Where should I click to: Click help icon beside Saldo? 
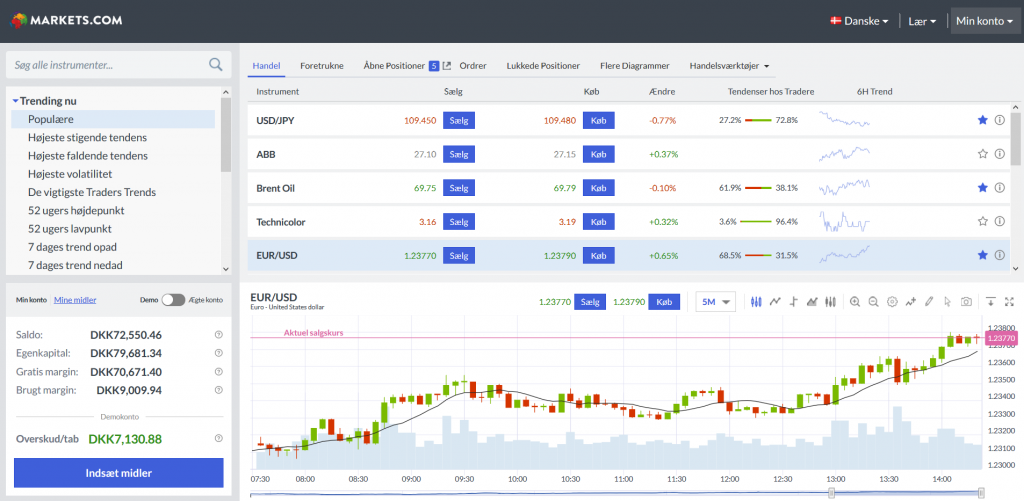click(x=219, y=335)
